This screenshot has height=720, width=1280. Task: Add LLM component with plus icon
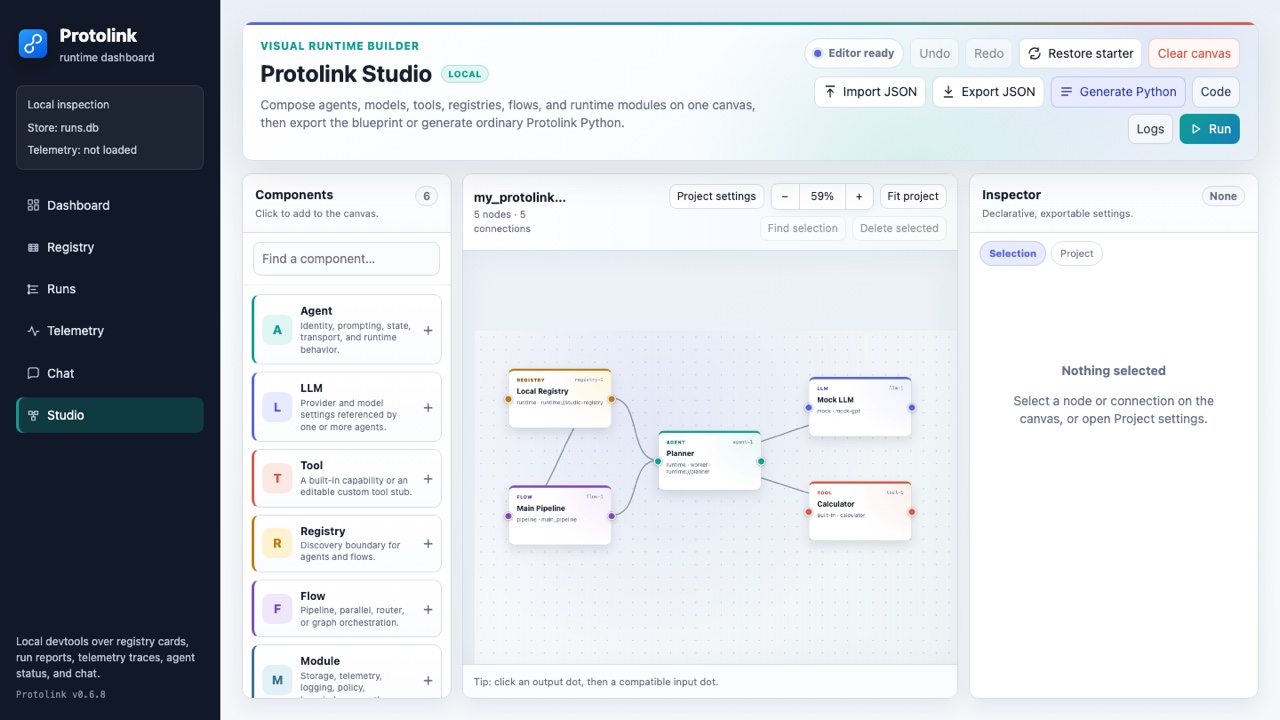(428, 407)
